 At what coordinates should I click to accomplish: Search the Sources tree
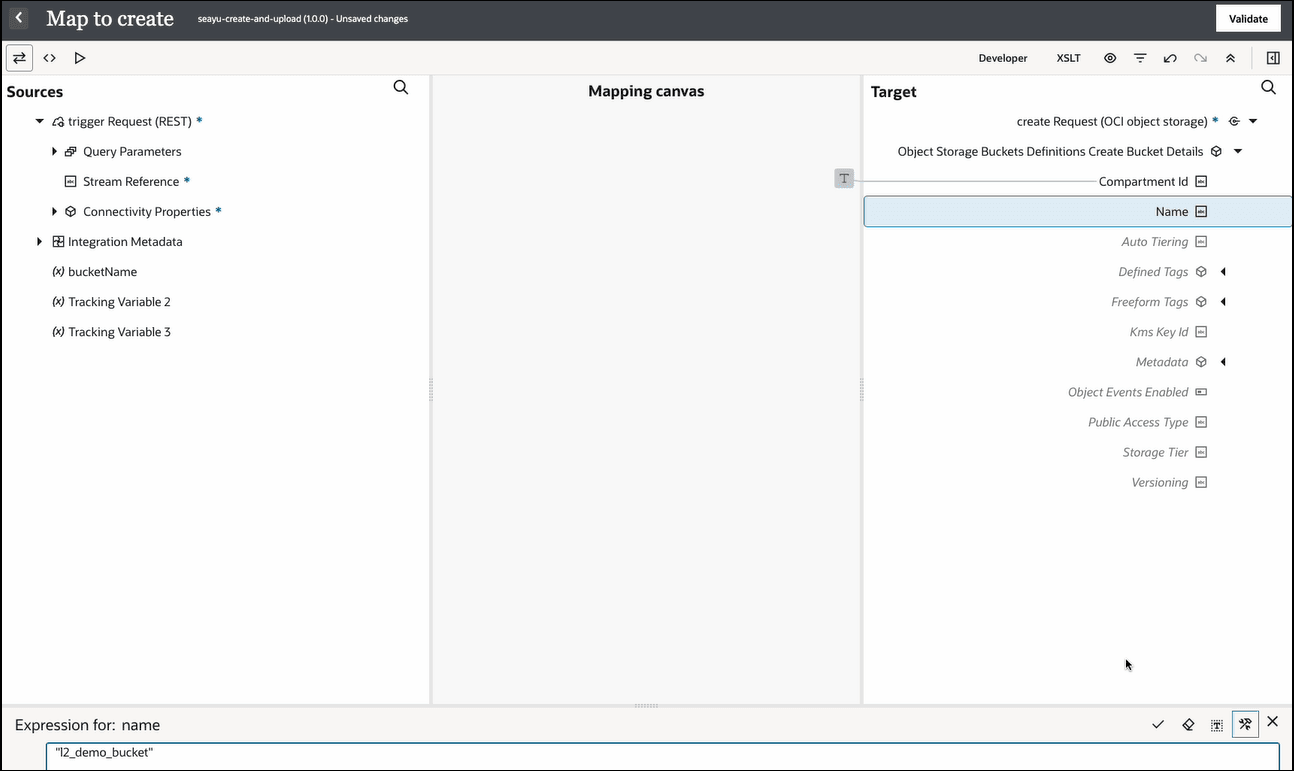point(401,88)
